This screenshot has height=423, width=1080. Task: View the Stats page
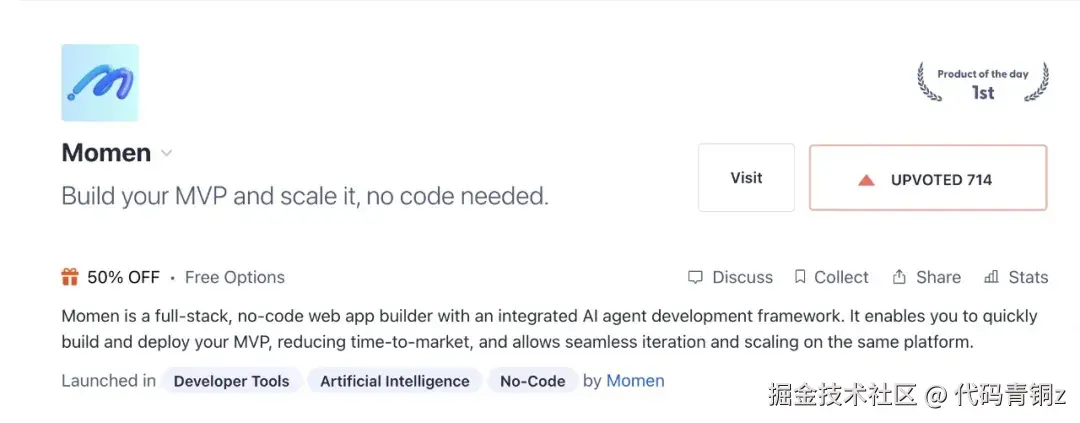coord(1028,278)
